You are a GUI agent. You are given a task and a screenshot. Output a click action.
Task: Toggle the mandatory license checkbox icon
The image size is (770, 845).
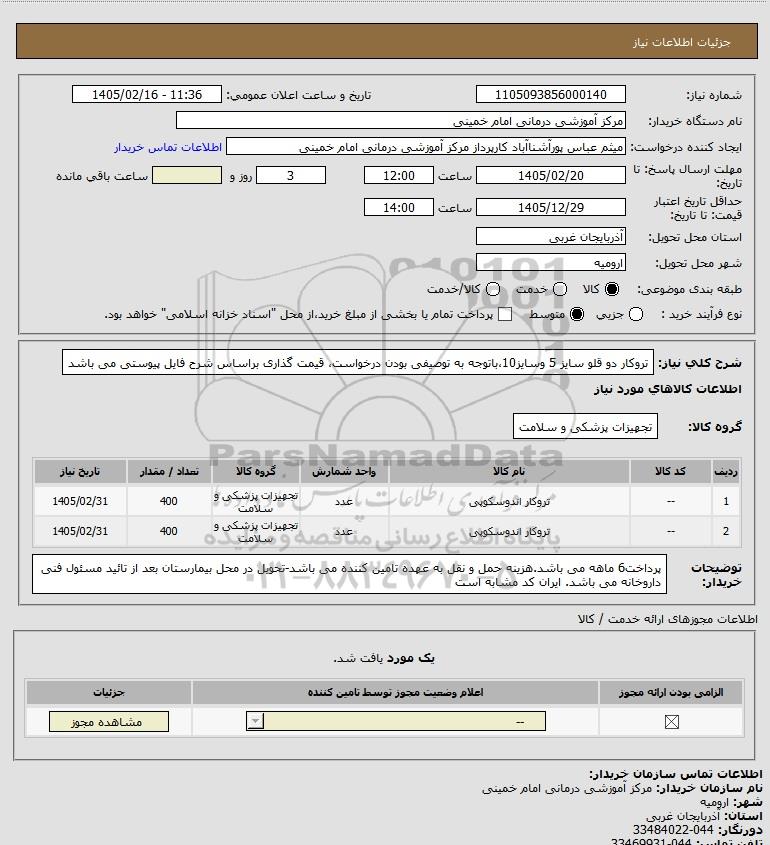point(671,722)
